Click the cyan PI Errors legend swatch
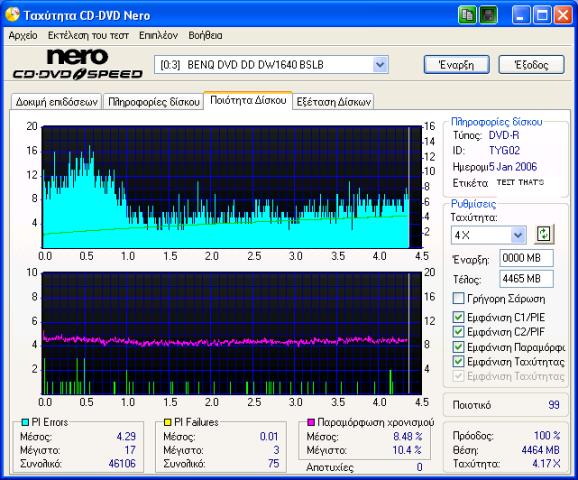 (x=25, y=422)
